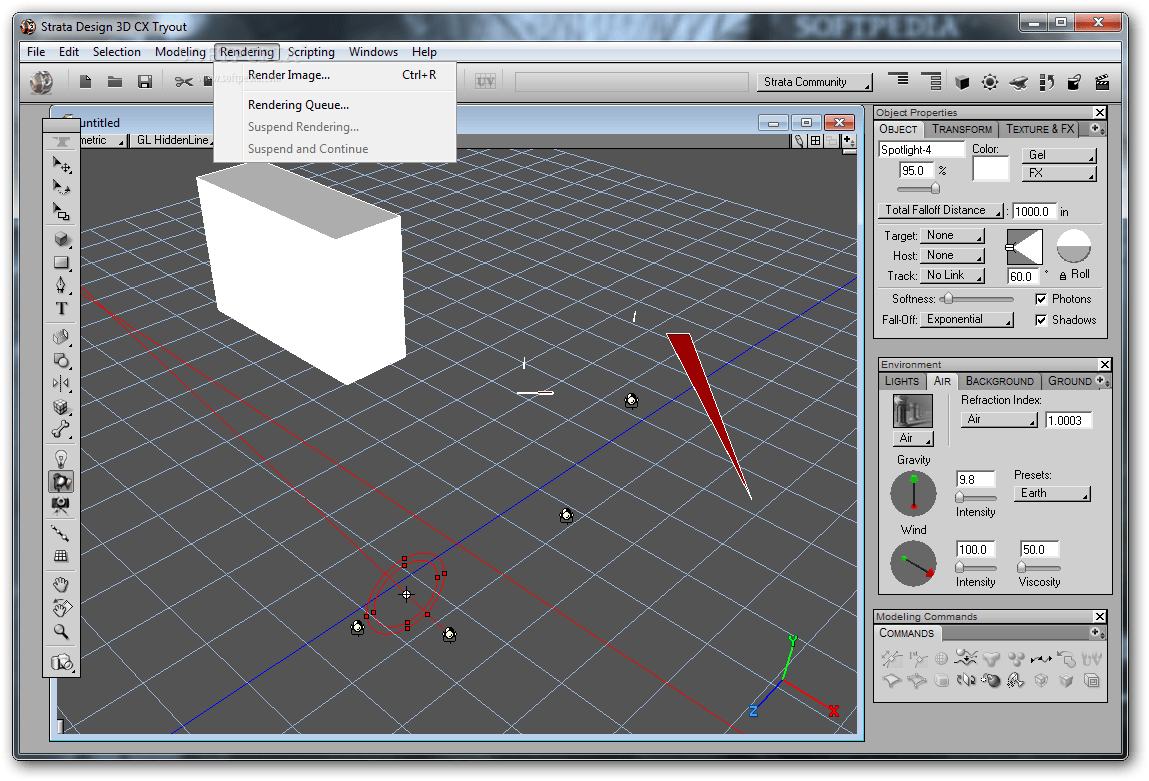Adjust the Wind Viscosity slider
This screenshot has width=1149, height=781.
pos(1039,567)
